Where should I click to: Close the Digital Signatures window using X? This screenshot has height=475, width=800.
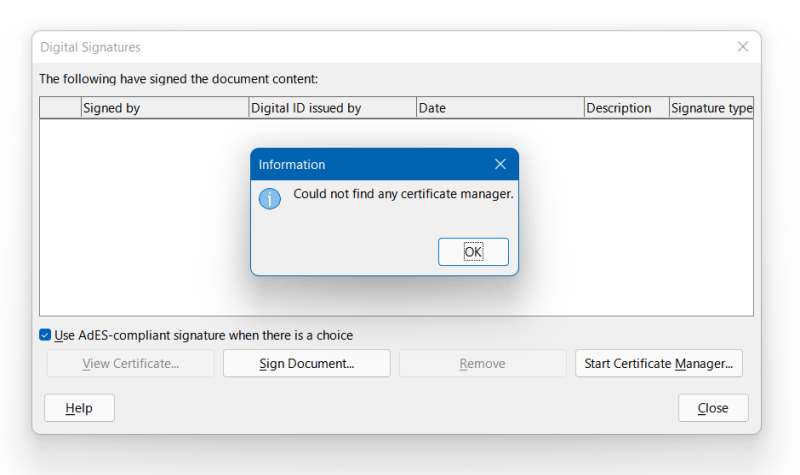tap(743, 47)
